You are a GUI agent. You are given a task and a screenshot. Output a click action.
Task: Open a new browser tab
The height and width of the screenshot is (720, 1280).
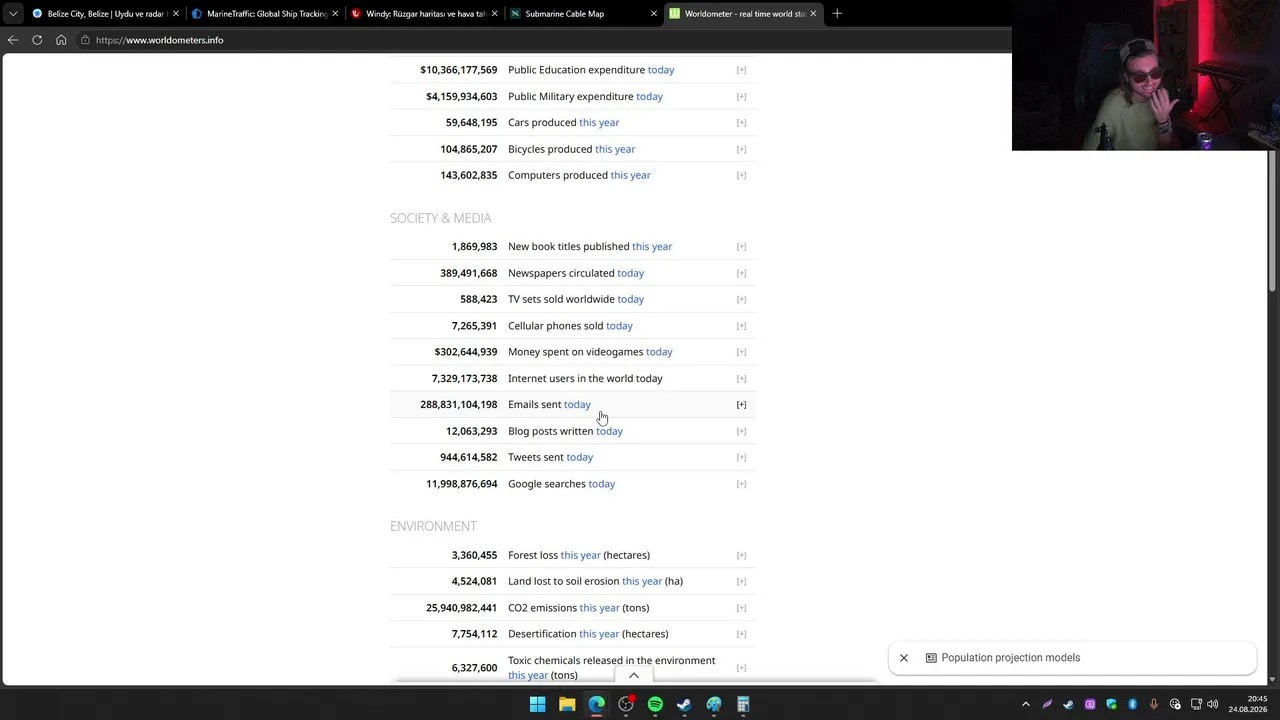click(x=837, y=14)
